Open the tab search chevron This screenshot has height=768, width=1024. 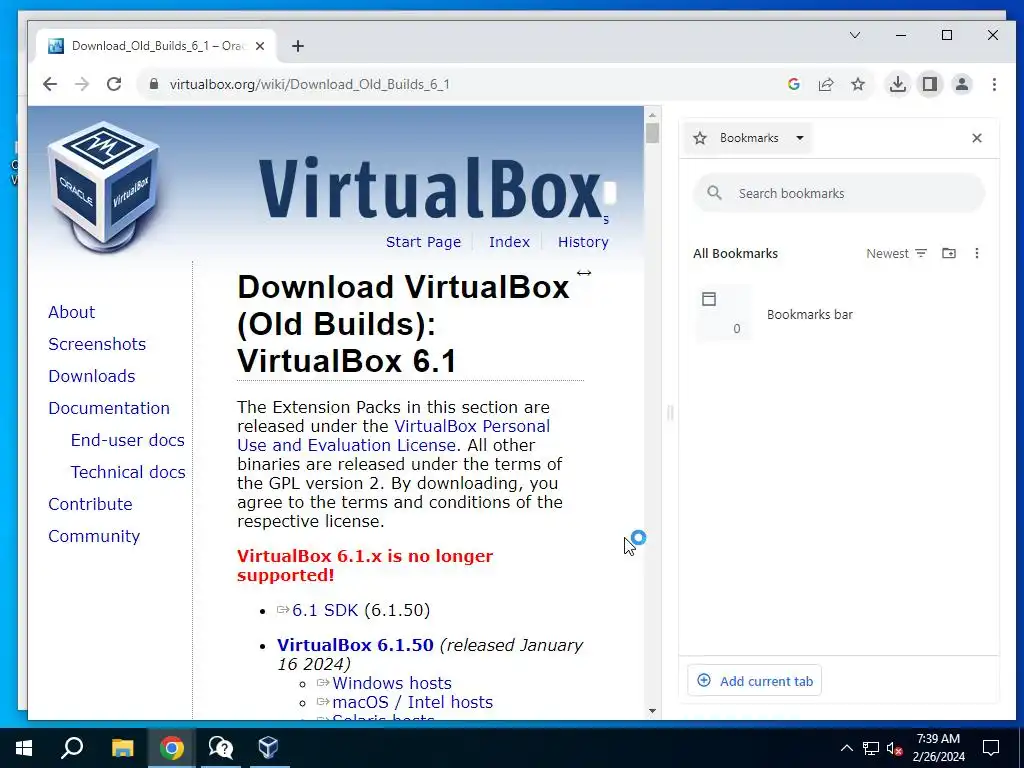[x=855, y=35]
